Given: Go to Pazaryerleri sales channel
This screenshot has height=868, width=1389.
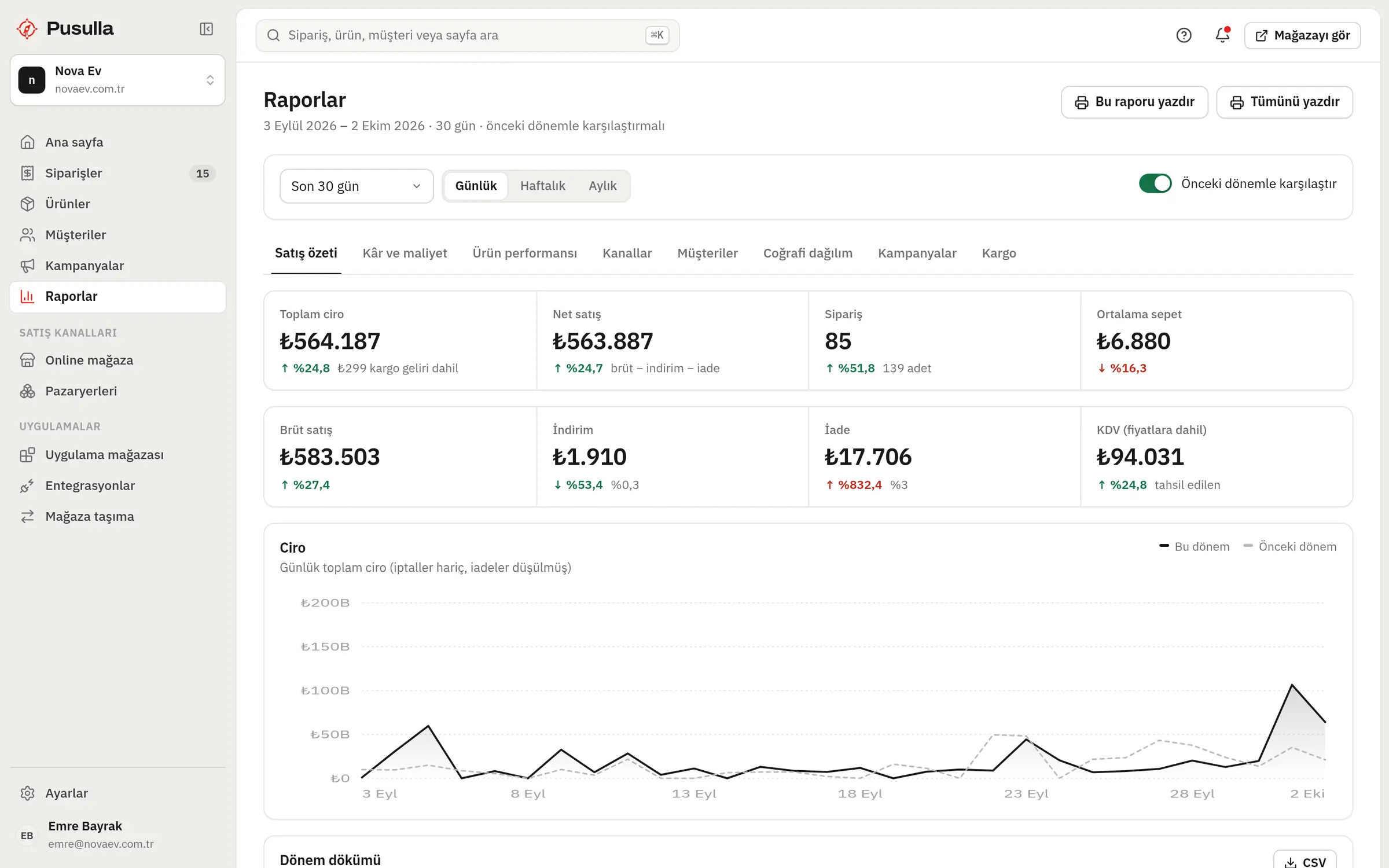Looking at the screenshot, I should [117, 391].
